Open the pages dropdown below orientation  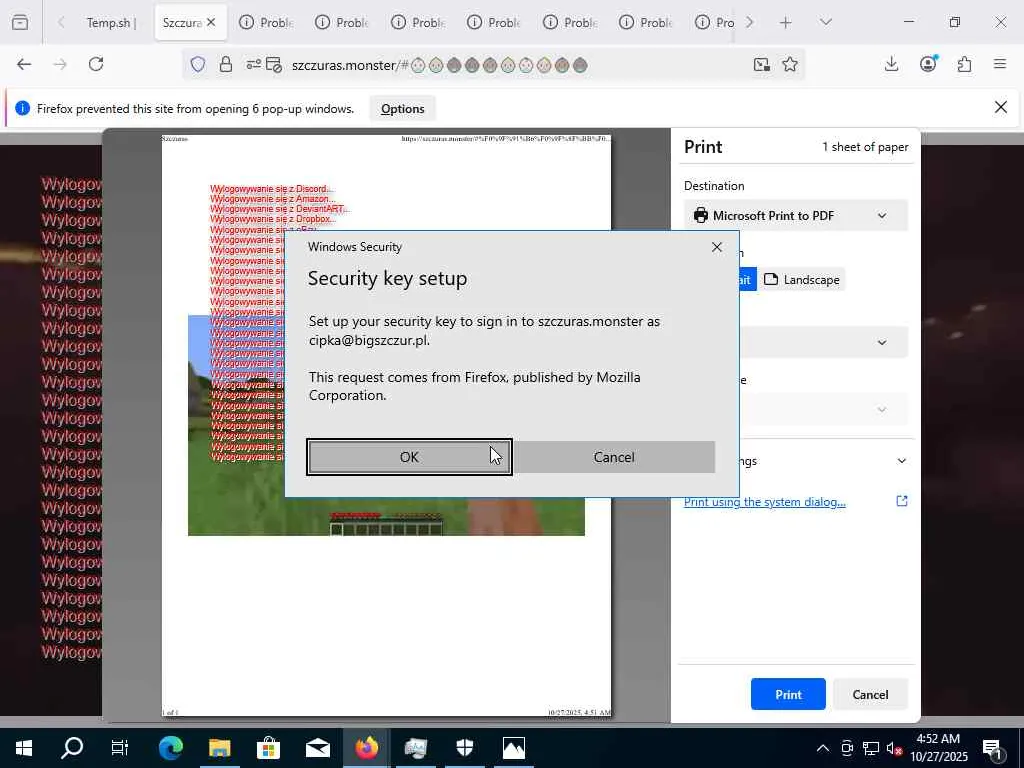823,342
